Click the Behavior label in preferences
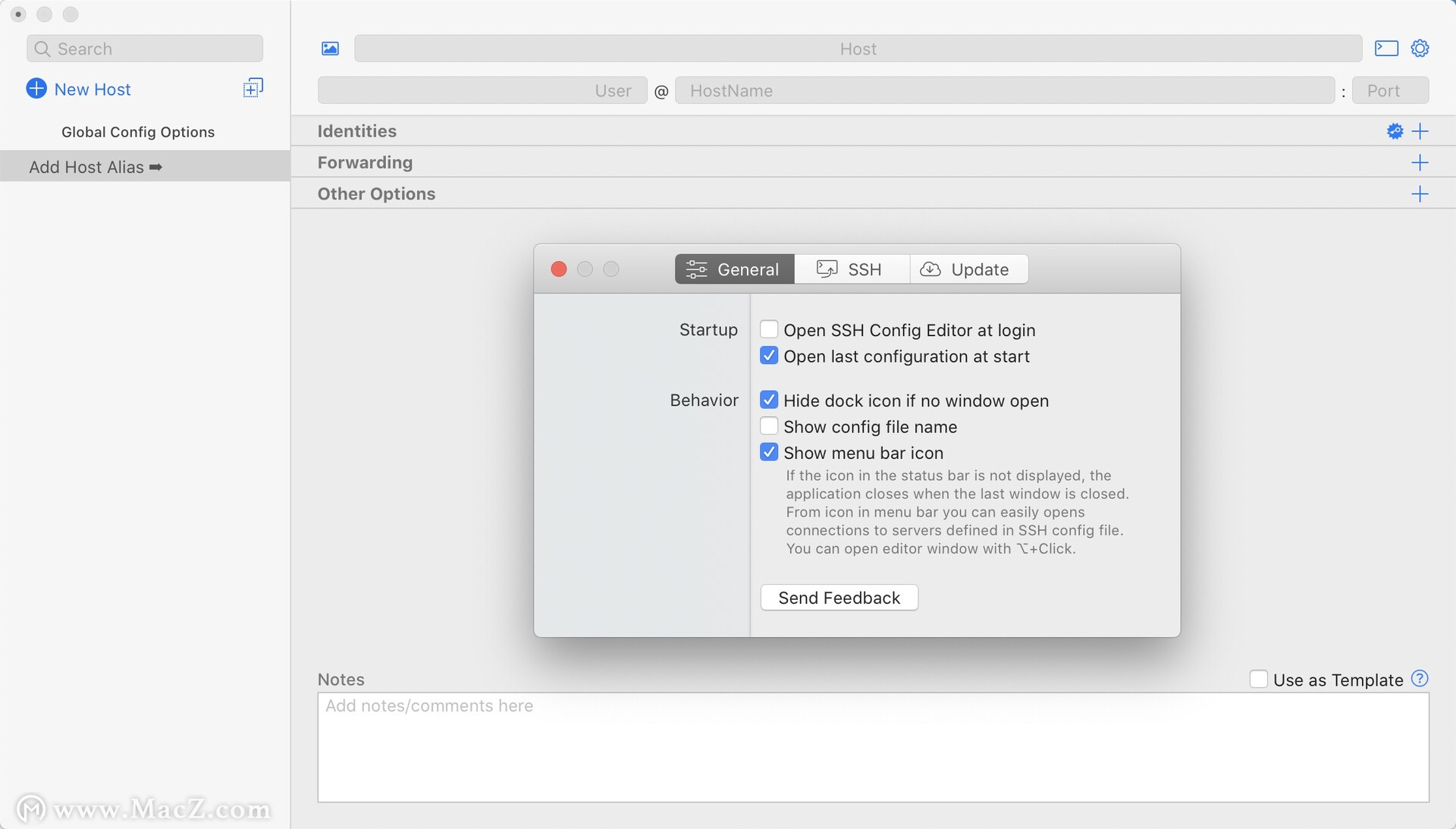The width and height of the screenshot is (1456, 829). [x=704, y=400]
